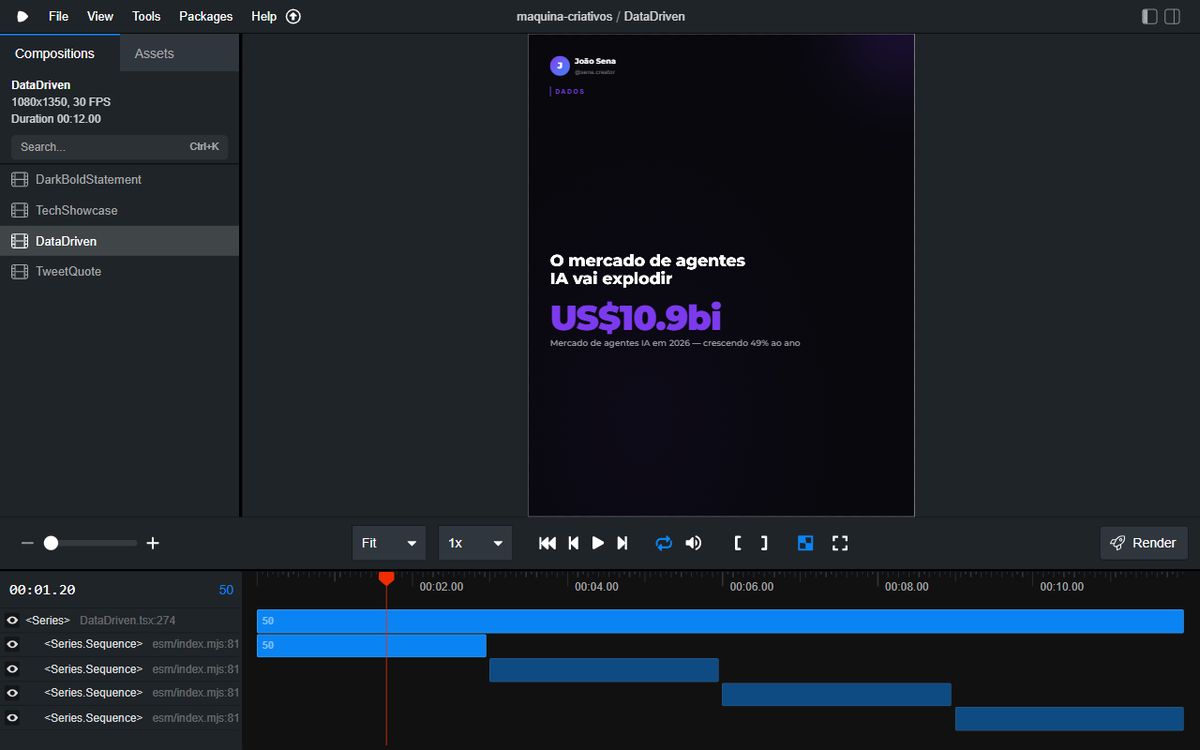
Task: Click film icon next to DataDriven
Action: click(x=19, y=241)
